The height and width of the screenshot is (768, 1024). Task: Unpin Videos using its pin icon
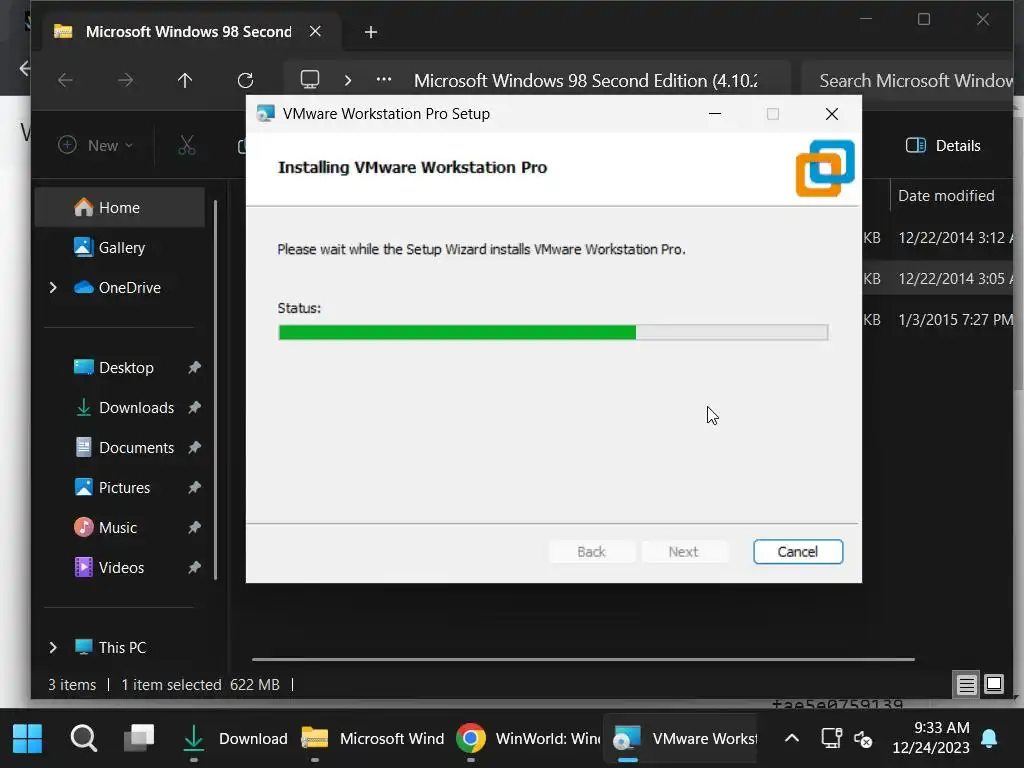tap(194, 568)
